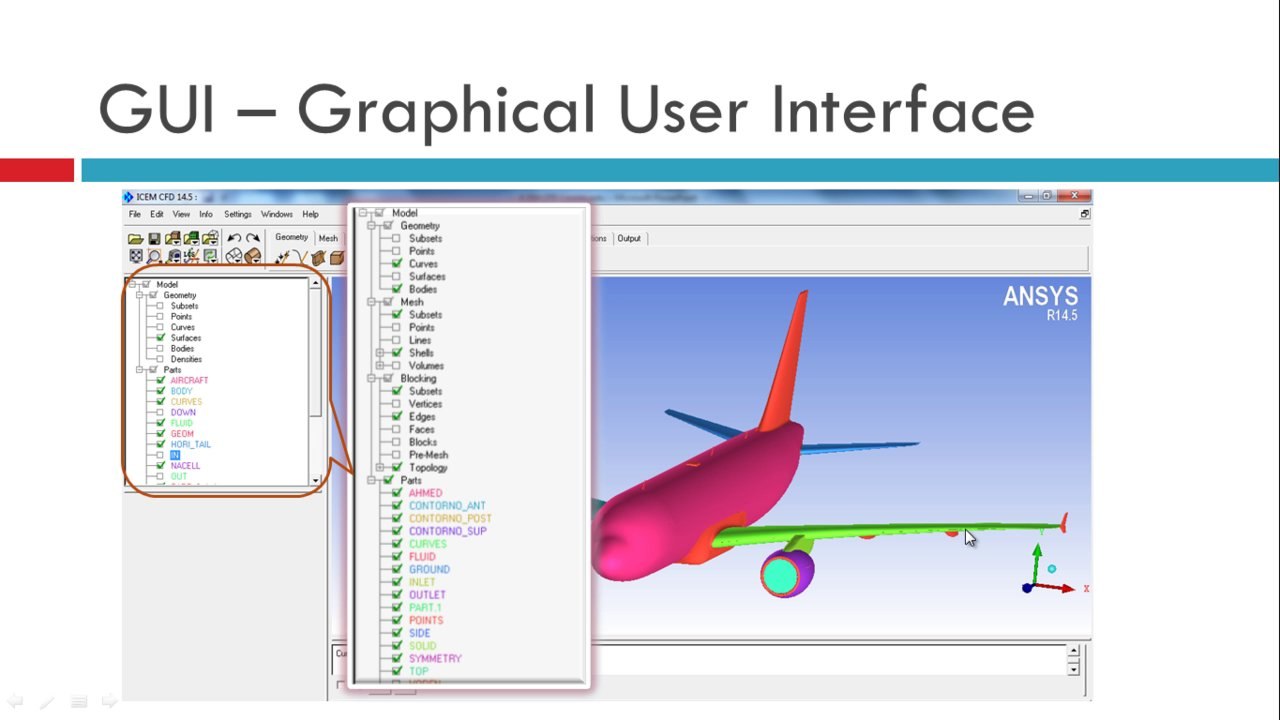Toggle the BODY part checkbox
This screenshot has width=1280, height=720.
160,391
